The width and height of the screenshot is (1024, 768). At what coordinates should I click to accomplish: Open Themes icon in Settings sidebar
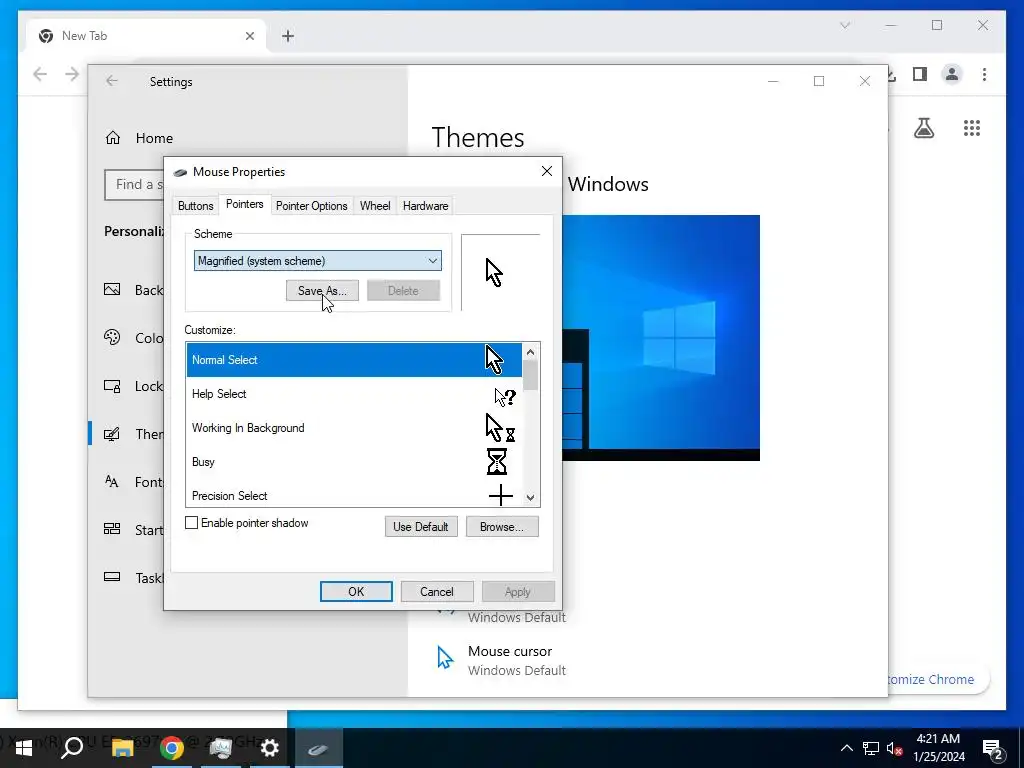[x=112, y=434]
